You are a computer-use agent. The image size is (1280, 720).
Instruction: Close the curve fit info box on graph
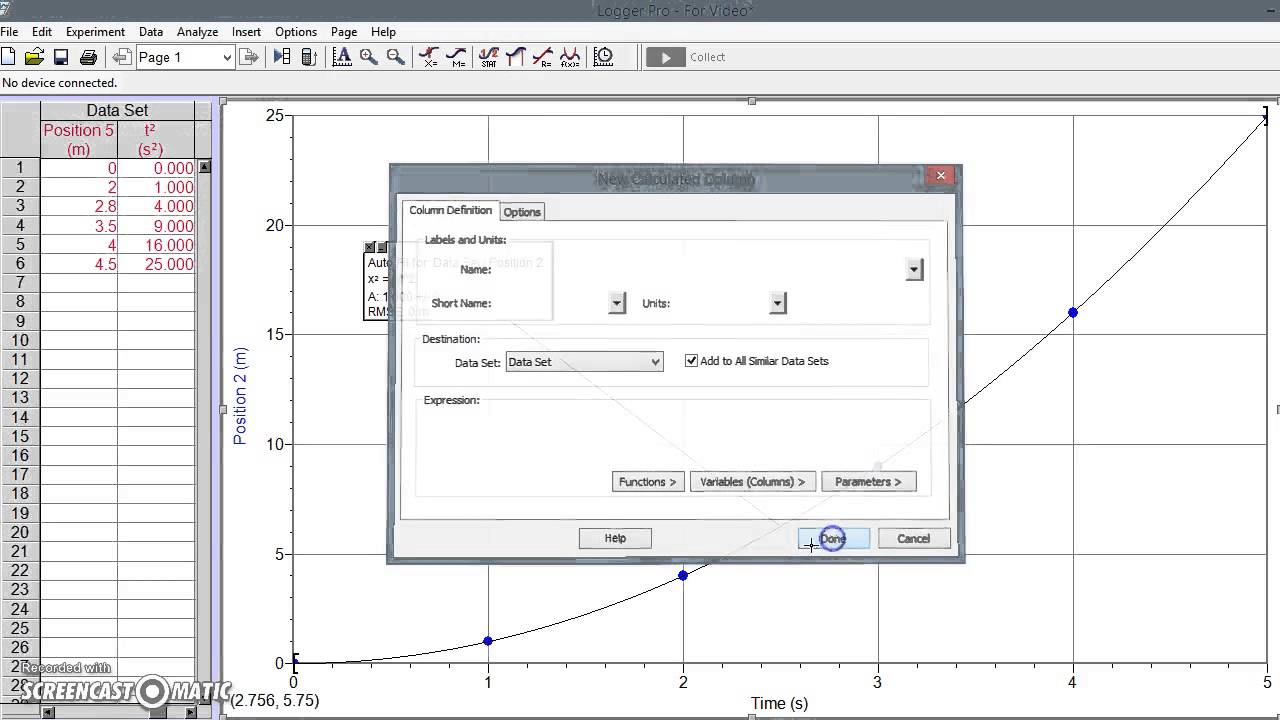click(x=369, y=247)
